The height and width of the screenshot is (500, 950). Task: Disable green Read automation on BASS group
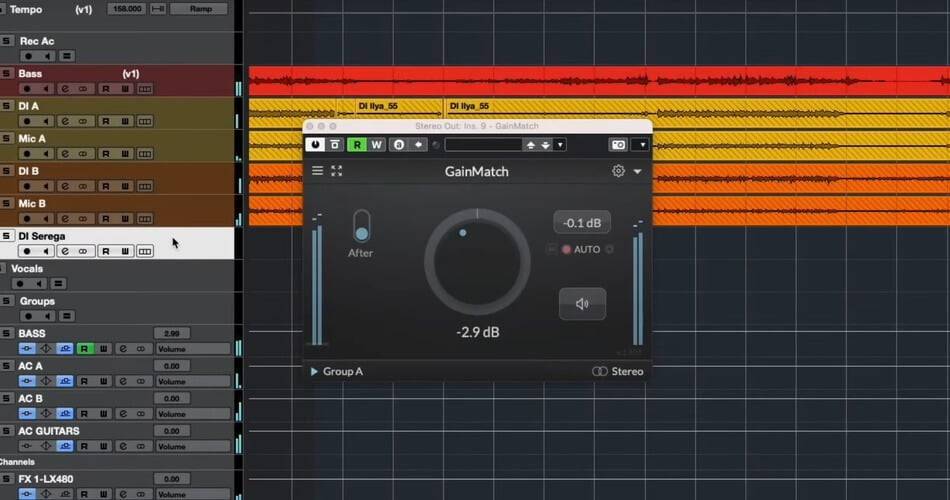(x=84, y=349)
